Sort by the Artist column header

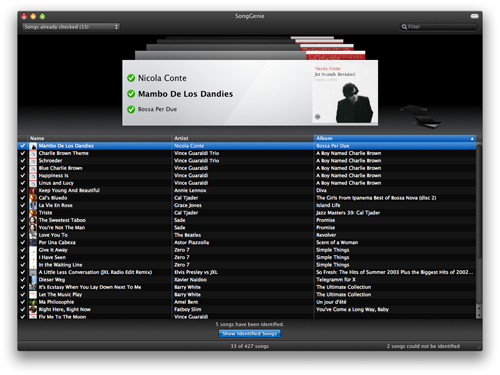coord(243,138)
